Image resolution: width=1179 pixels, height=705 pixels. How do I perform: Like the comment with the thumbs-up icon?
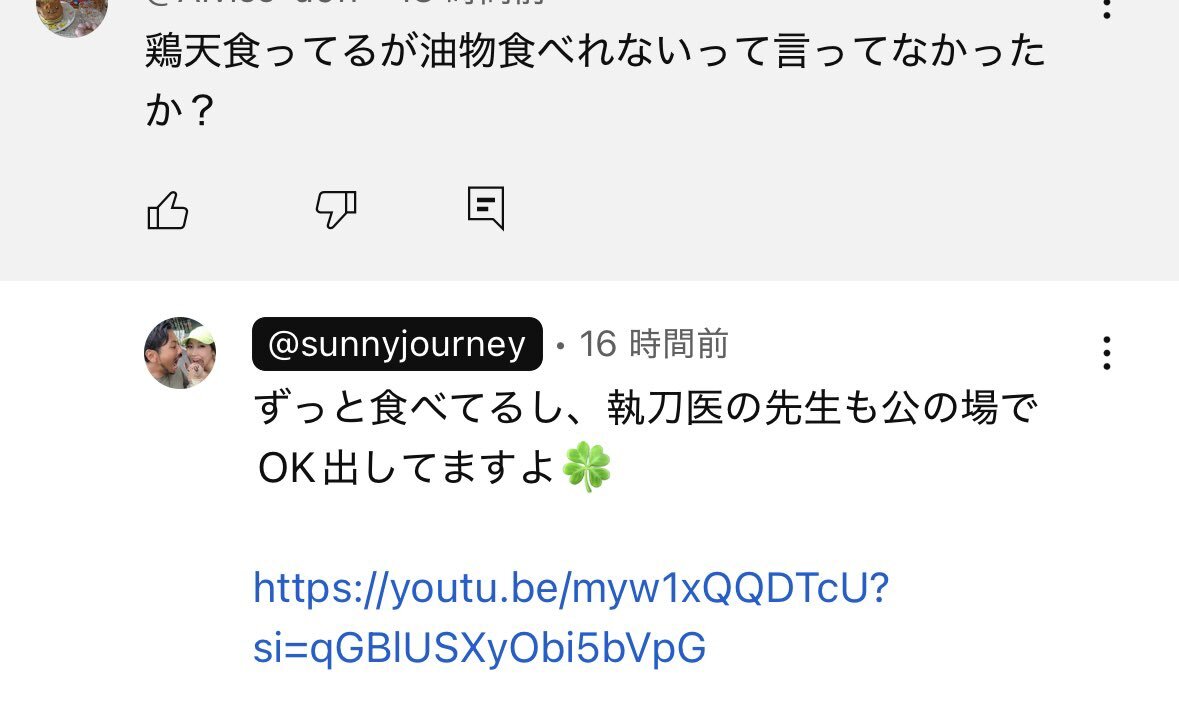[168, 210]
